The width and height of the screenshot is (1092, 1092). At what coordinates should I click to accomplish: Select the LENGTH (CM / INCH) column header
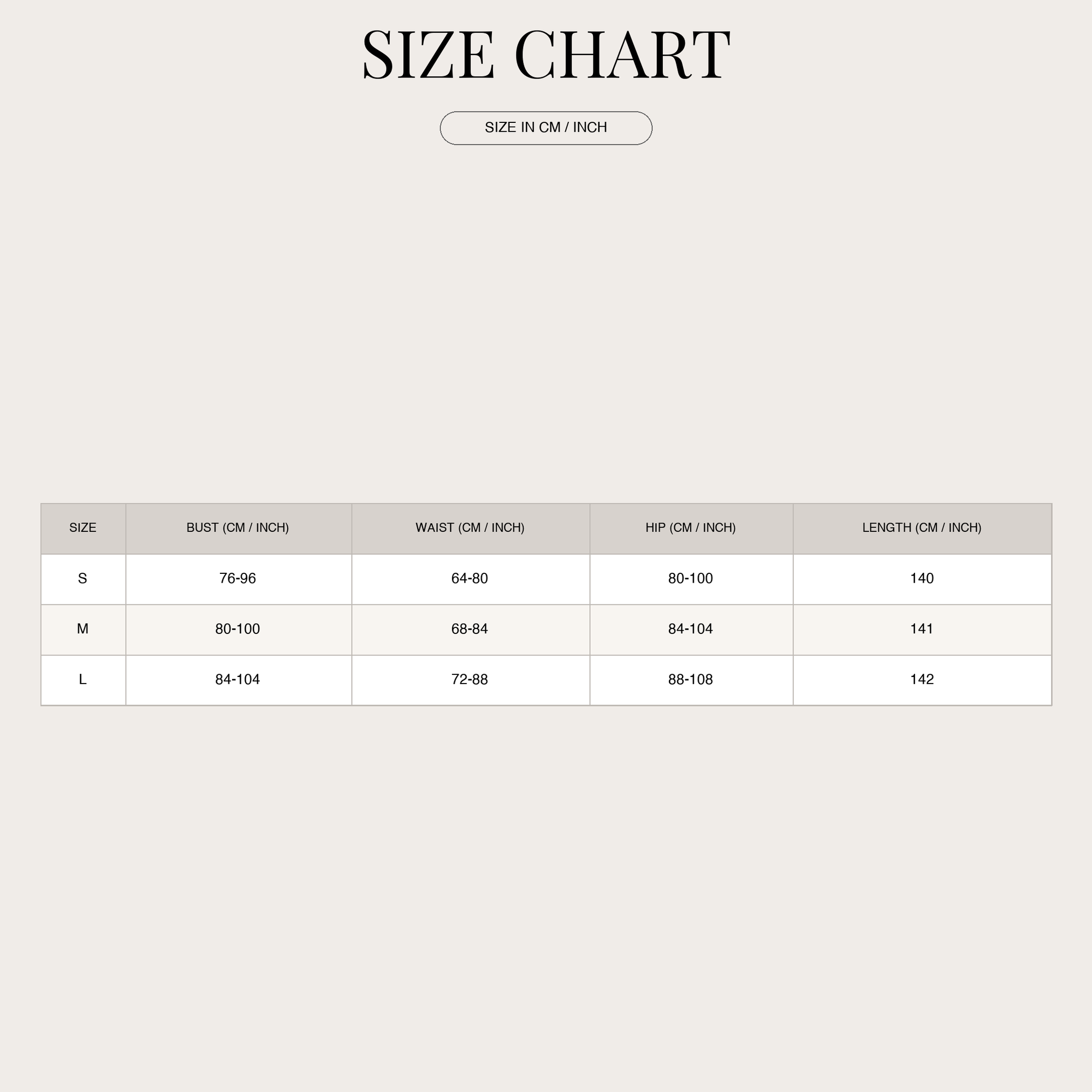[922, 528]
